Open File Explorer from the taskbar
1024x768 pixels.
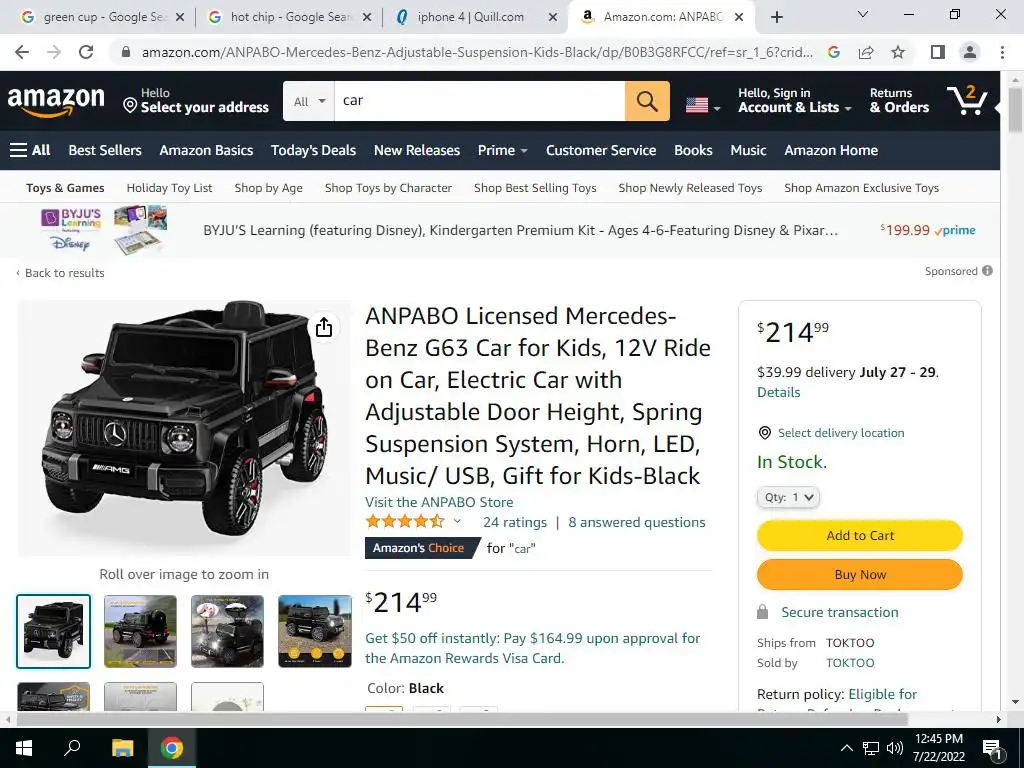[x=123, y=748]
